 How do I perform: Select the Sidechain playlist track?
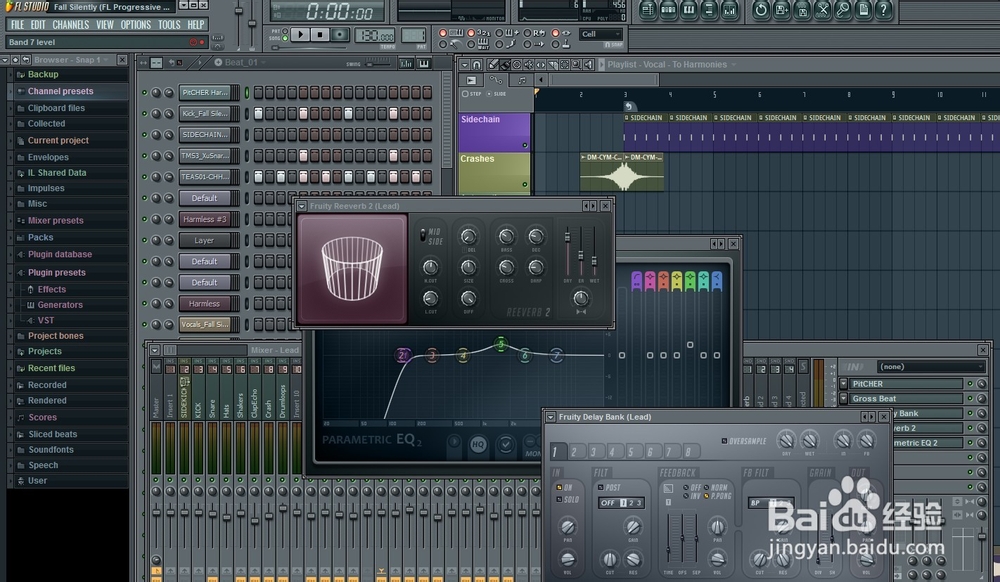point(494,131)
